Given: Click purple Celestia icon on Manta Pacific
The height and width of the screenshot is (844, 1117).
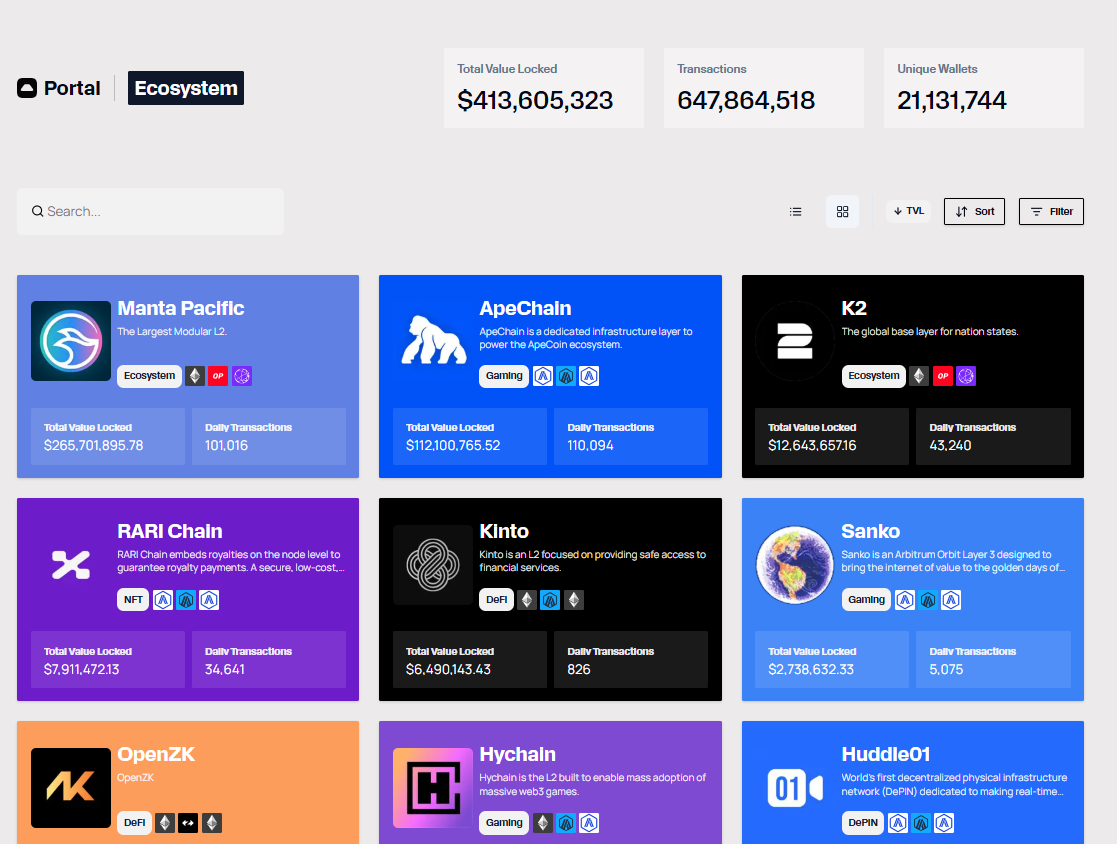Looking at the screenshot, I should coord(242,376).
